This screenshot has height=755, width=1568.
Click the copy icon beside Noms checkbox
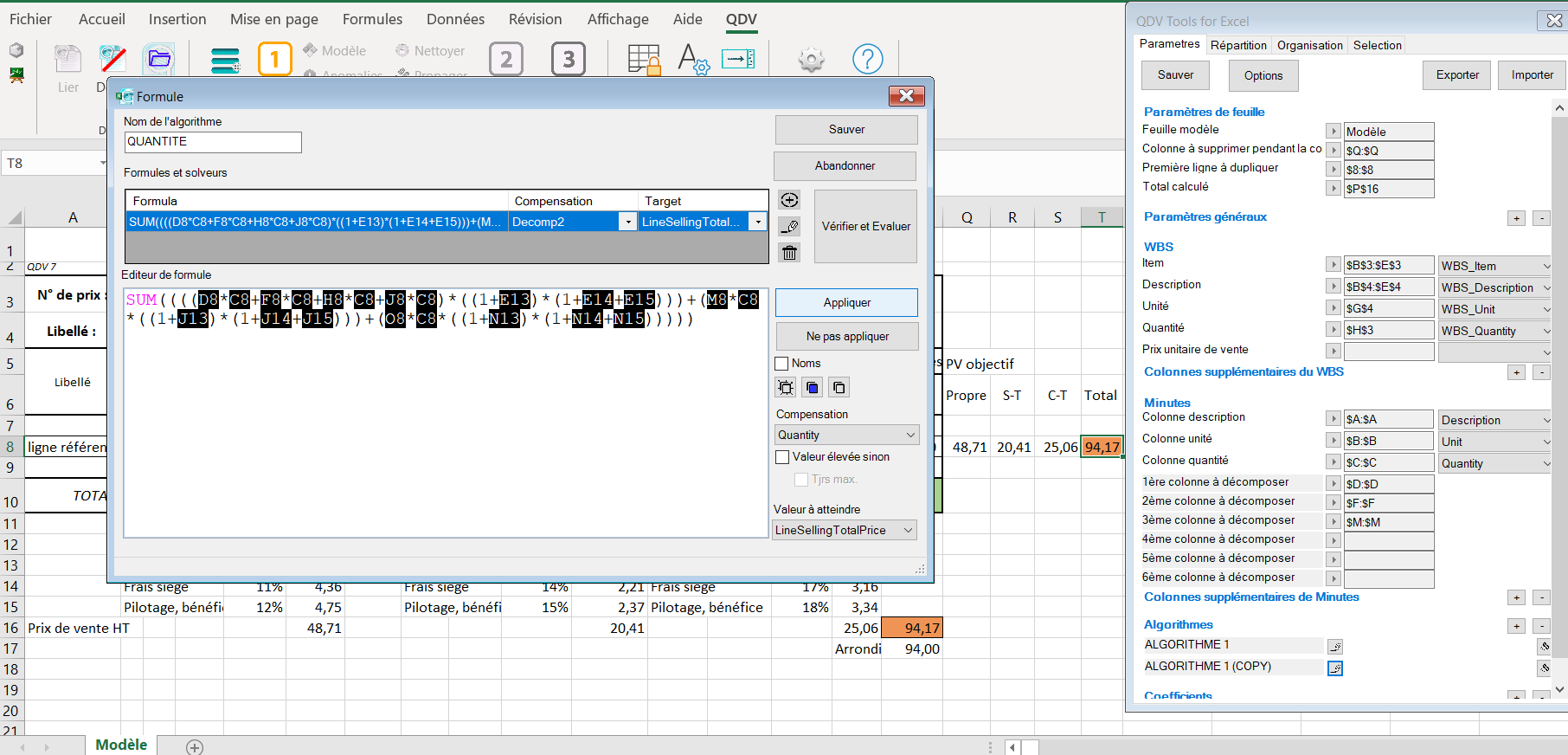(839, 387)
